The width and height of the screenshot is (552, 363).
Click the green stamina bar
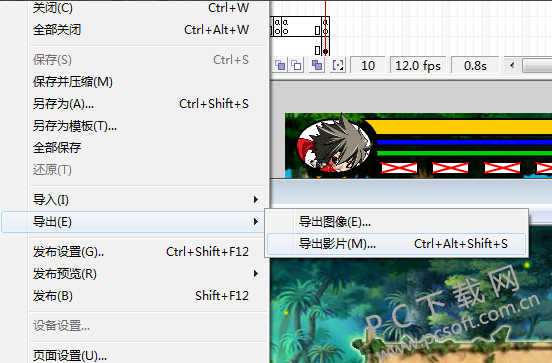(x=464, y=153)
